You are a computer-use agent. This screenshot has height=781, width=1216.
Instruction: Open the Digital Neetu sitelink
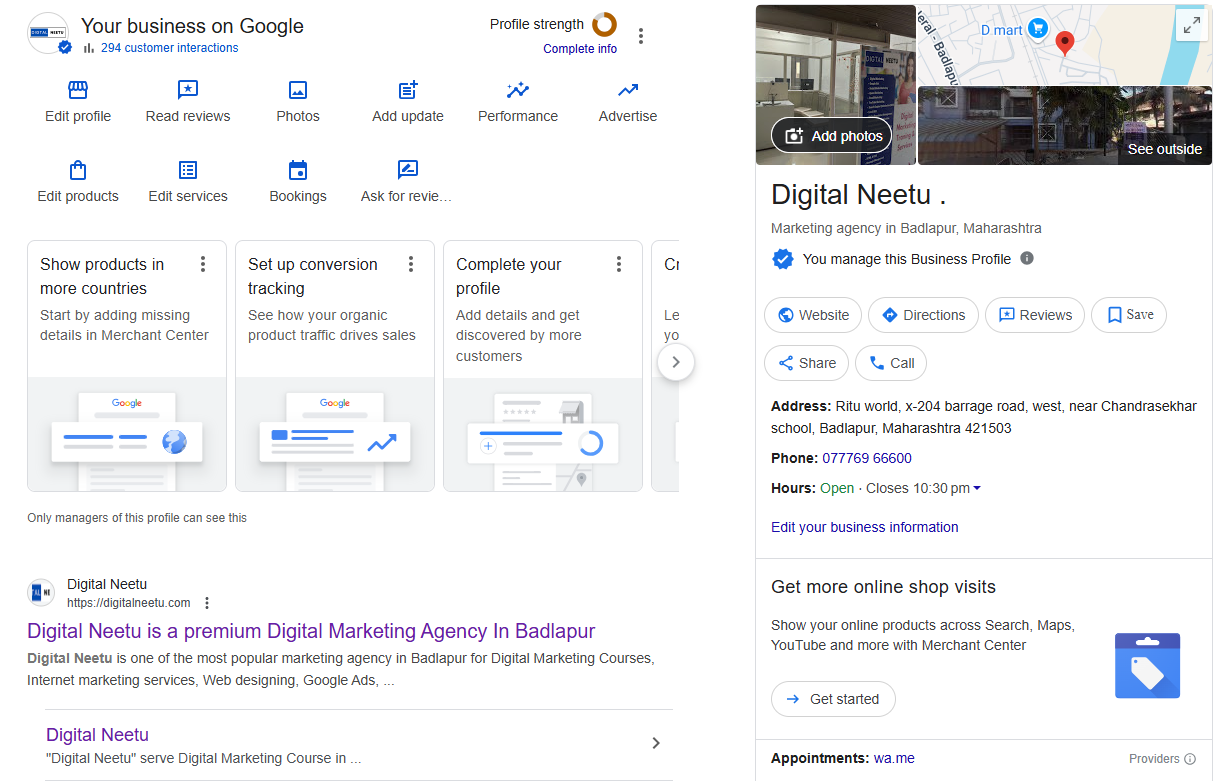(x=97, y=735)
